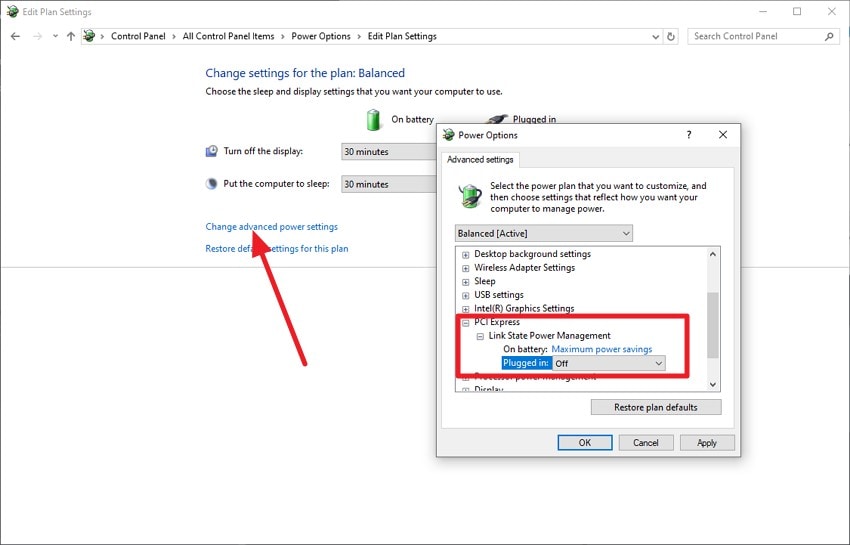The width and height of the screenshot is (850, 545).
Task: Go up one level with up arrow
Action: [71, 36]
